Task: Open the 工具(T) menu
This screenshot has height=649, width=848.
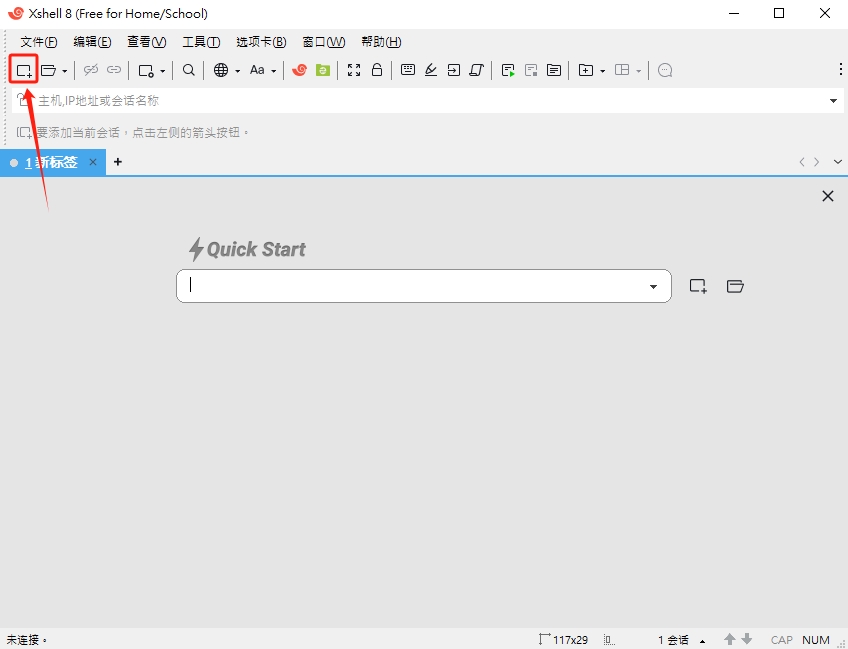Action: pyautogui.click(x=201, y=42)
